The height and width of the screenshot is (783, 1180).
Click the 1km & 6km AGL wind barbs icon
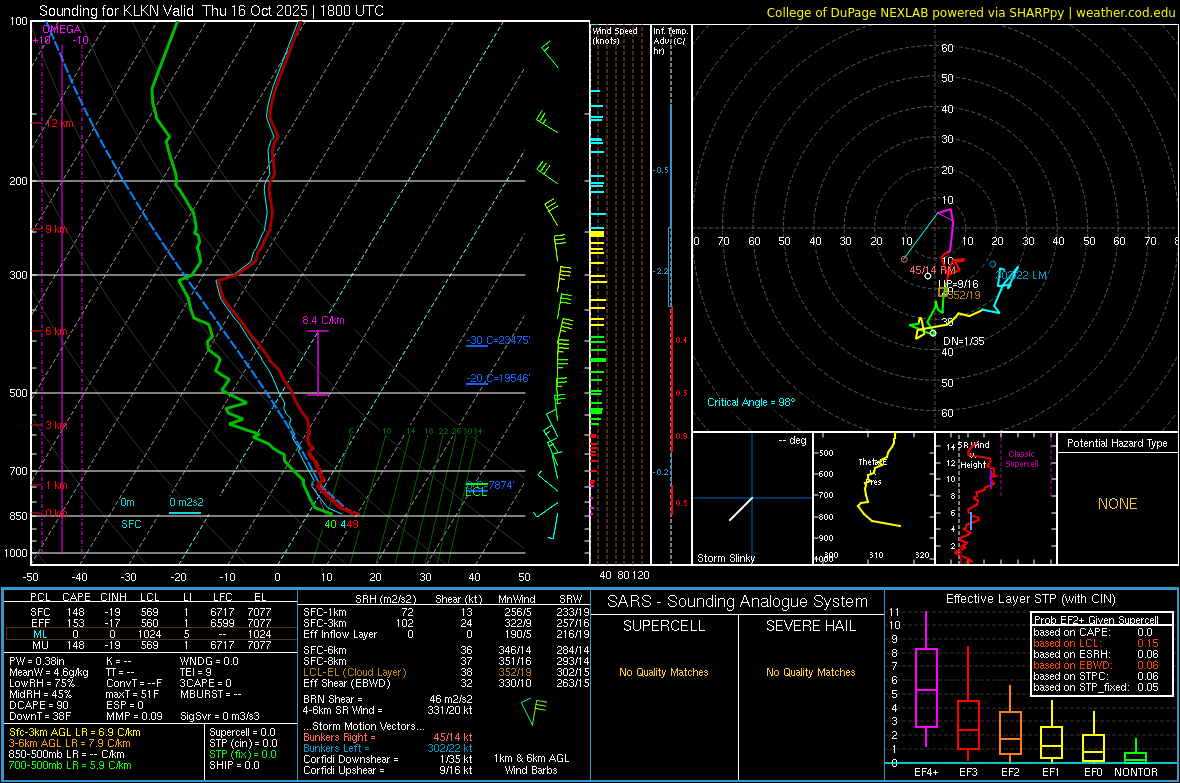click(534, 711)
